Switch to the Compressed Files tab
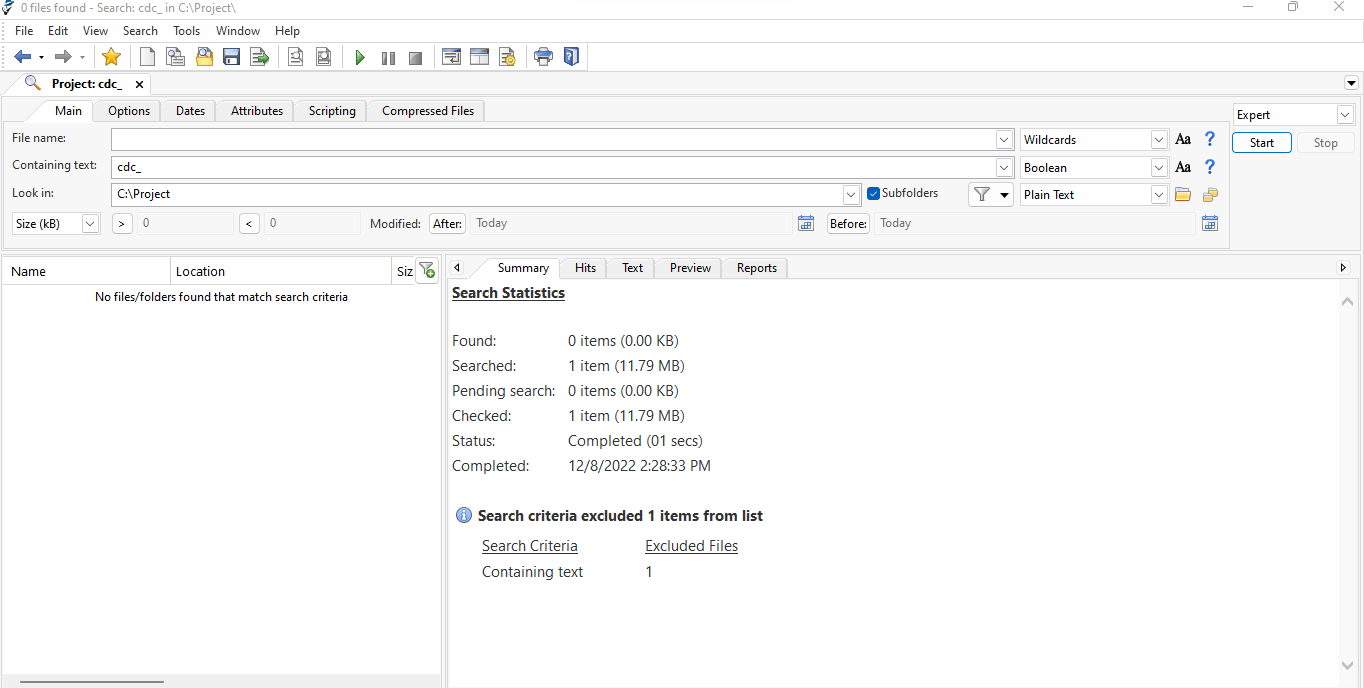Viewport: 1364px width, 688px height. point(428,111)
